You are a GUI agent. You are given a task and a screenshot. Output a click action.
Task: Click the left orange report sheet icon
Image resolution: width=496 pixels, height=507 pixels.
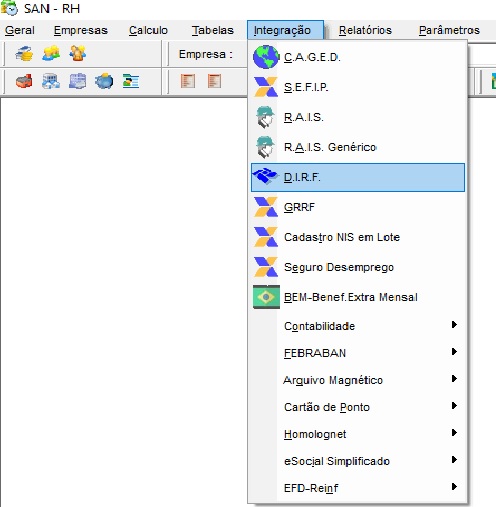188,81
